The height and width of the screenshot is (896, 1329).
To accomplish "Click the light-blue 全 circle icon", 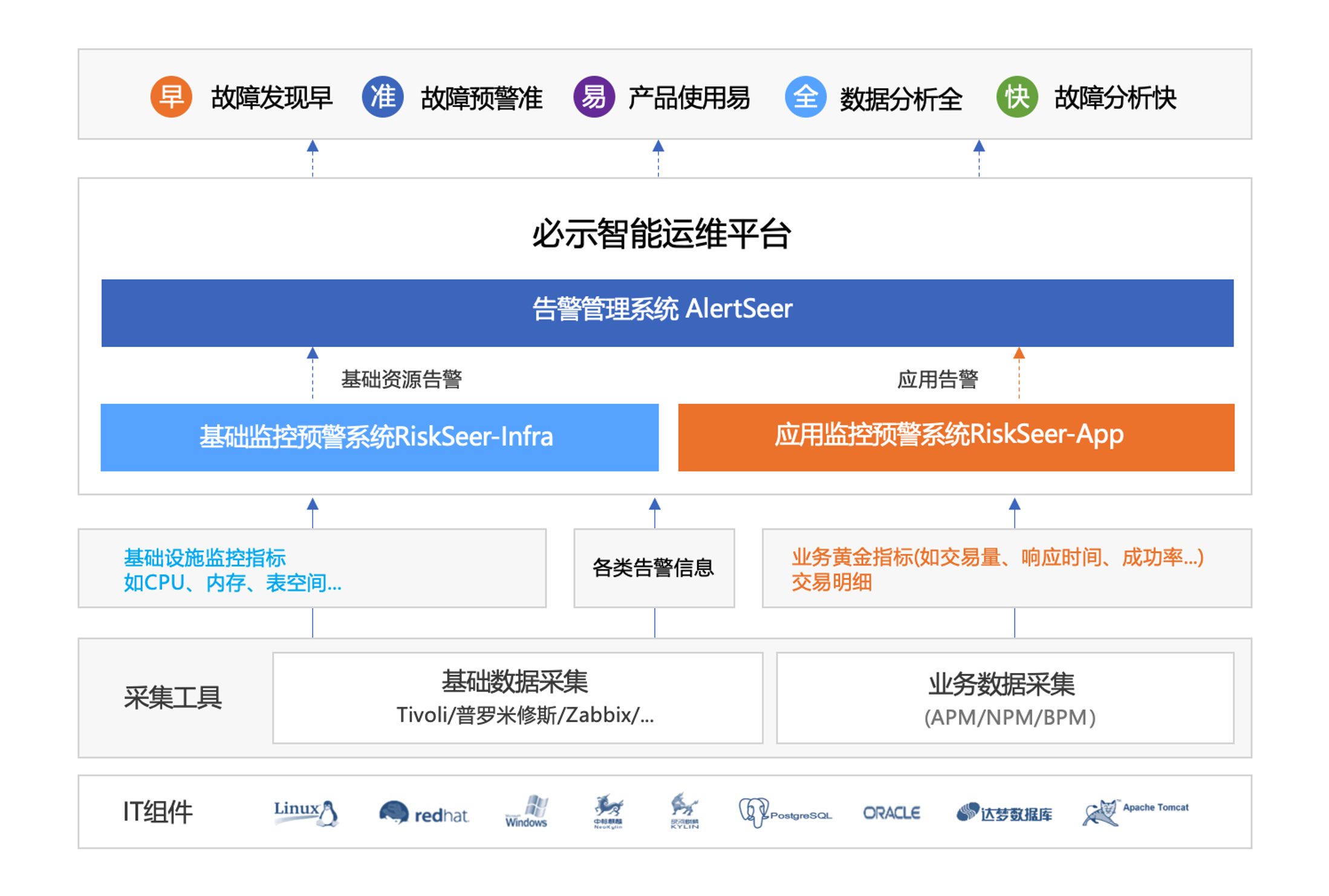I will pos(805,97).
